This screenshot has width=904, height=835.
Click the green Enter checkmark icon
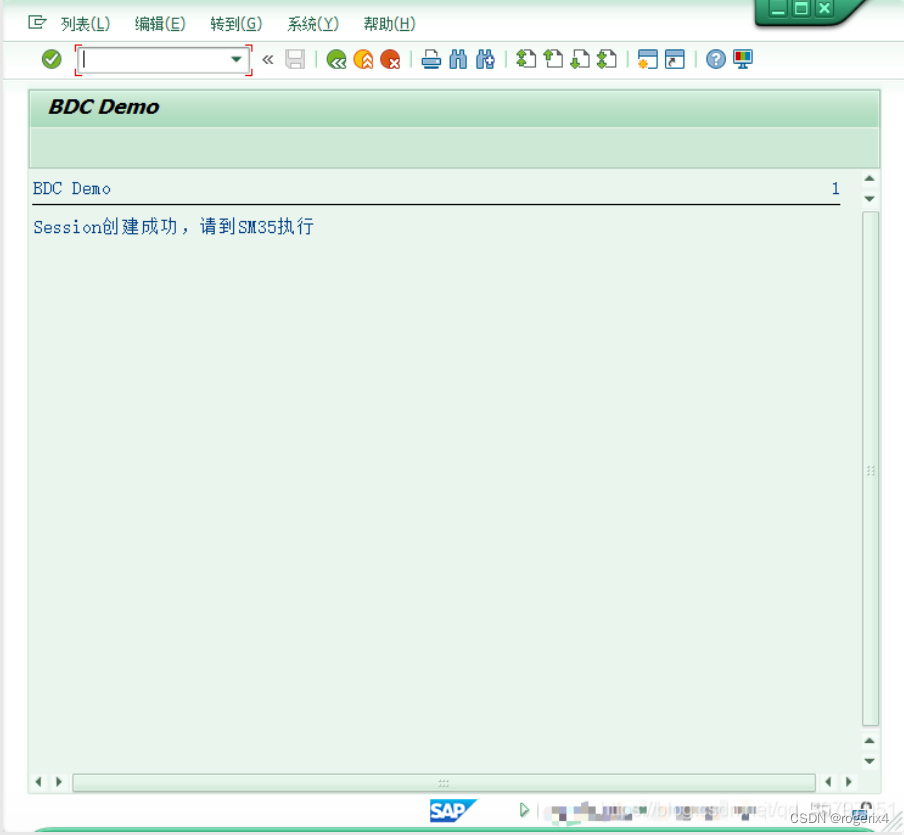coord(51,59)
